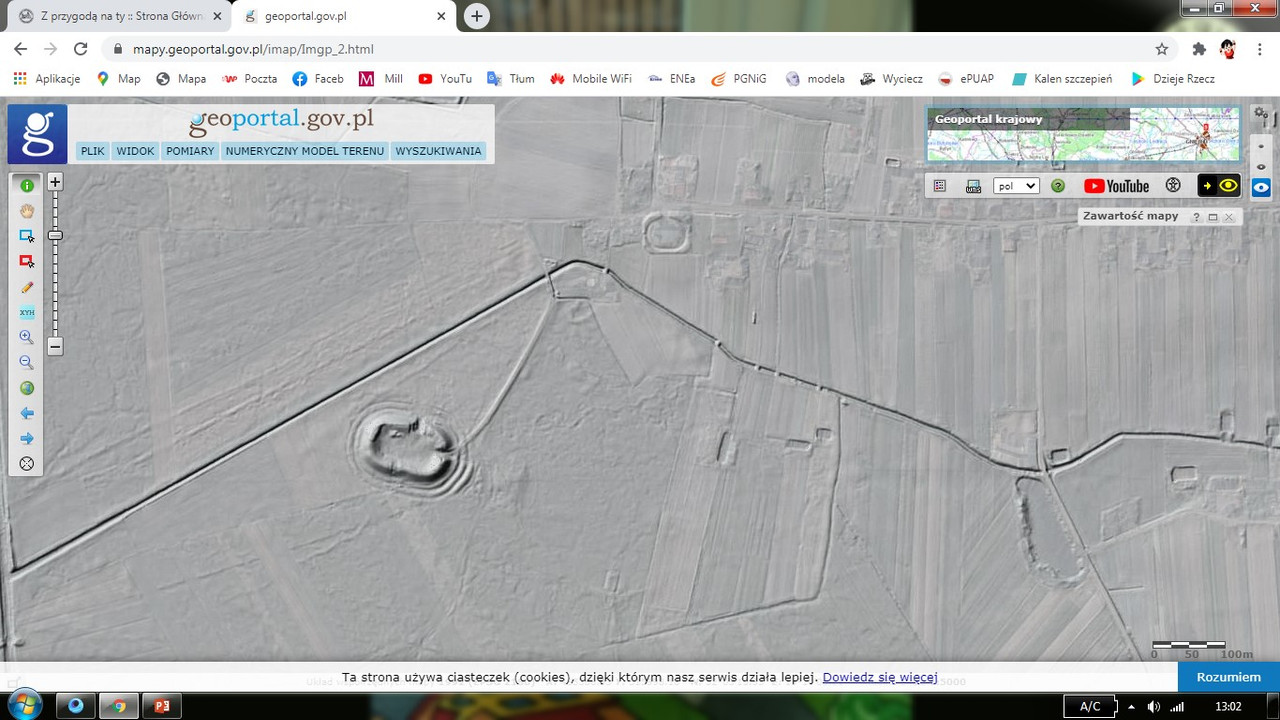The image size is (1280, 720).
Task: Choose the red rectangle selection tool
Action: [27, 262]
